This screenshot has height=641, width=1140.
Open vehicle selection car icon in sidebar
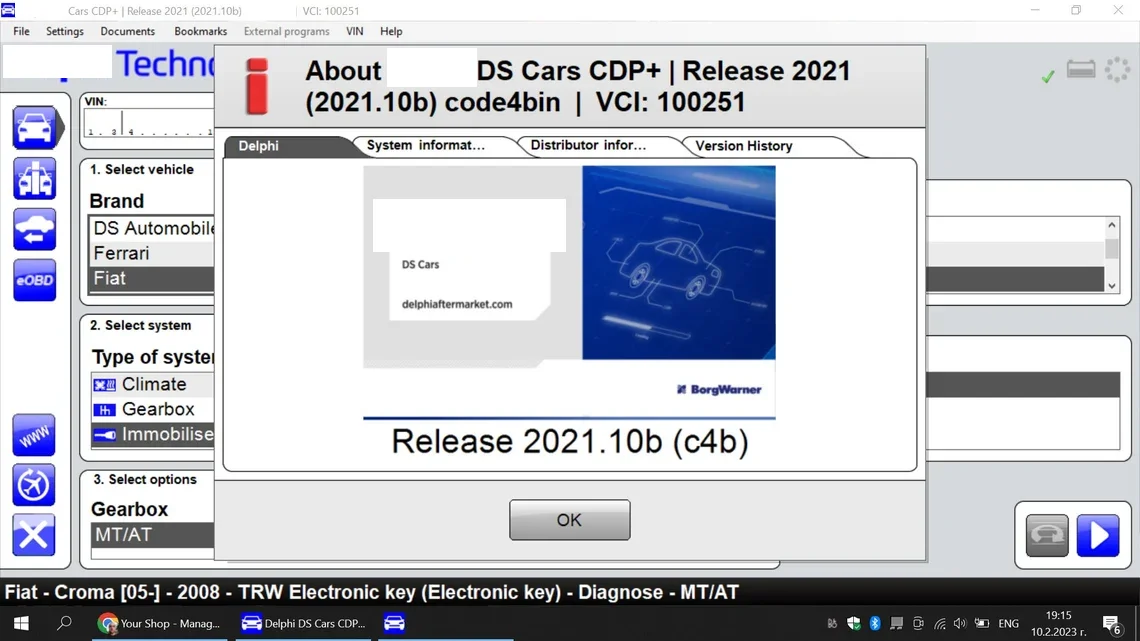(34, 128)
